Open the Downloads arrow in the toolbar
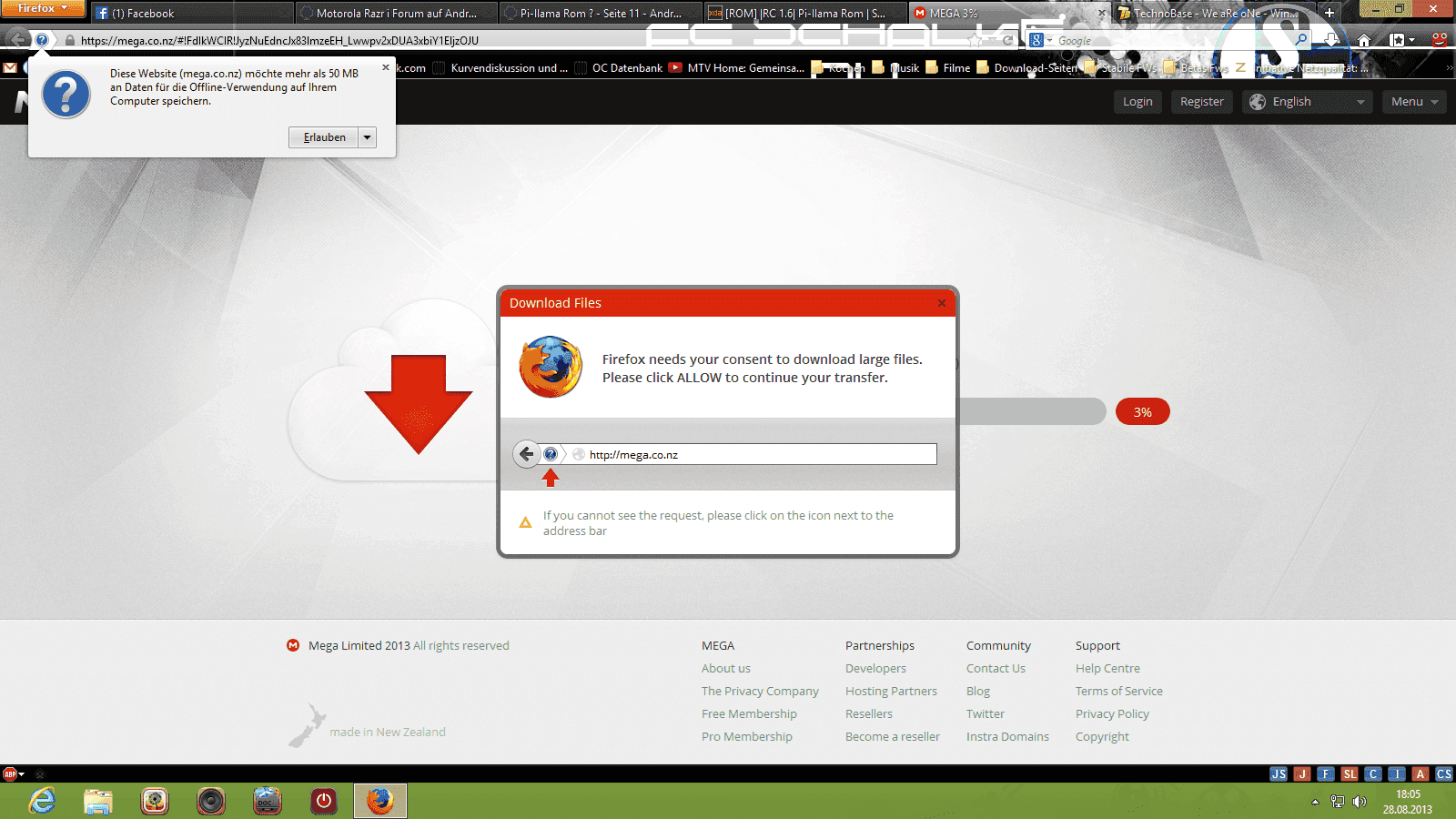Viewport: 1456px width, 819px height. (1331, 40)
